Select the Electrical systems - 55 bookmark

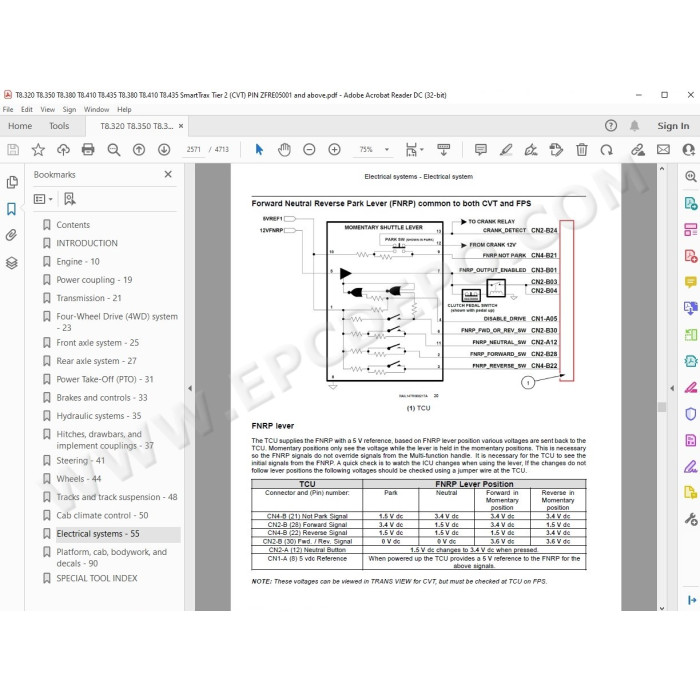pyautogui.click(x=98, y=534)
